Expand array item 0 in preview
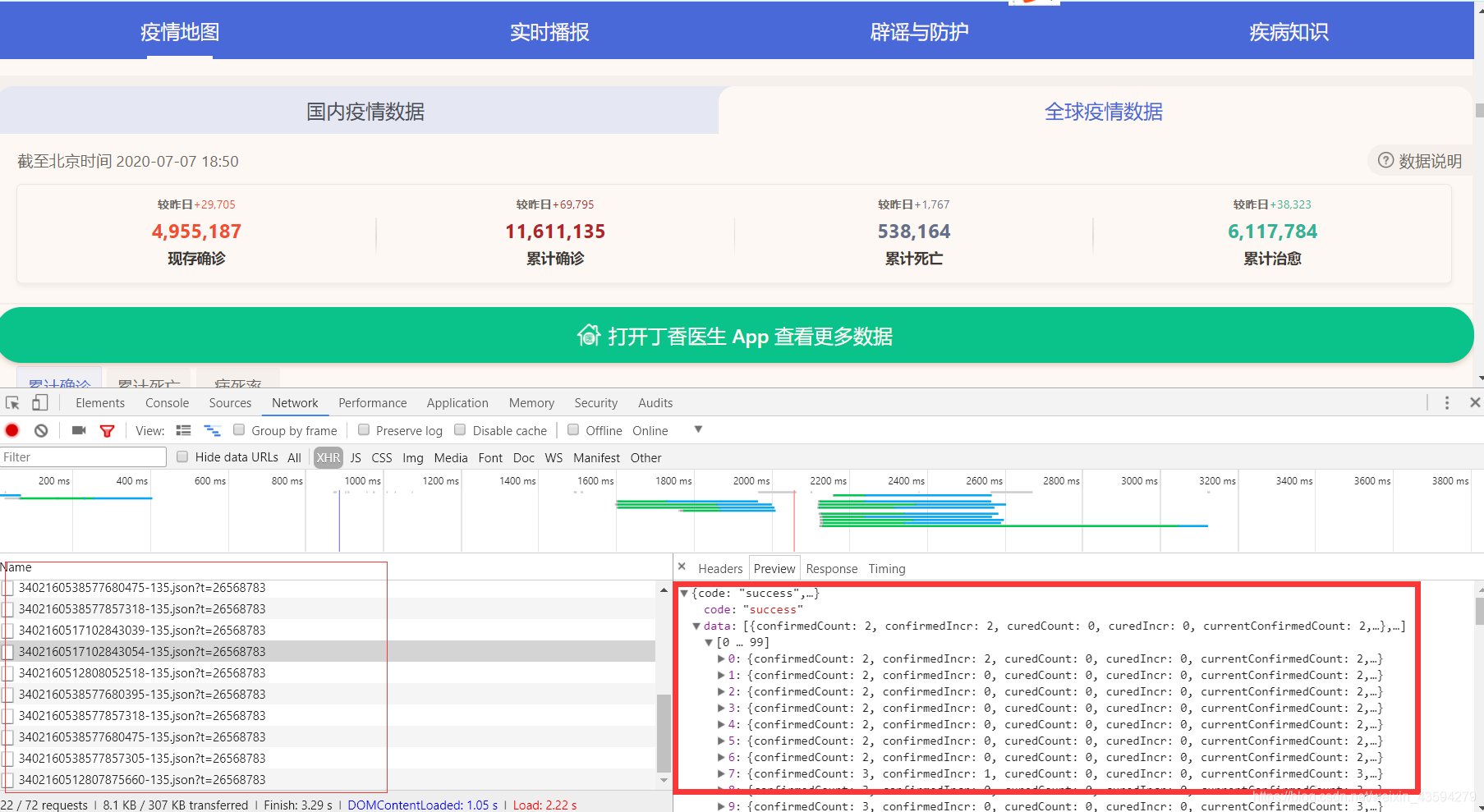The width and height of the screenshot is (1484, 812). tap(721, 658)
